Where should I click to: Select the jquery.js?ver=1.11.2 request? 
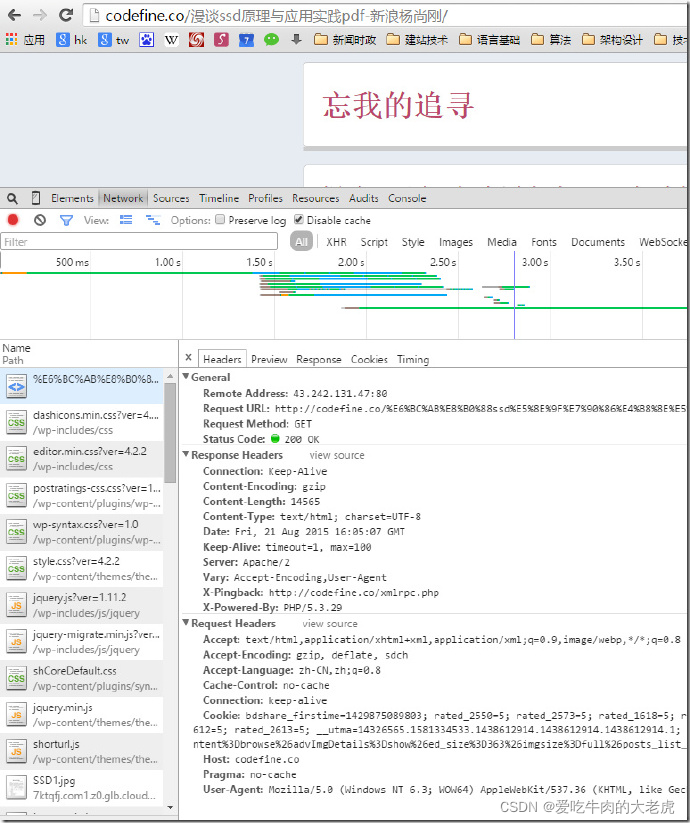[82, 605]
